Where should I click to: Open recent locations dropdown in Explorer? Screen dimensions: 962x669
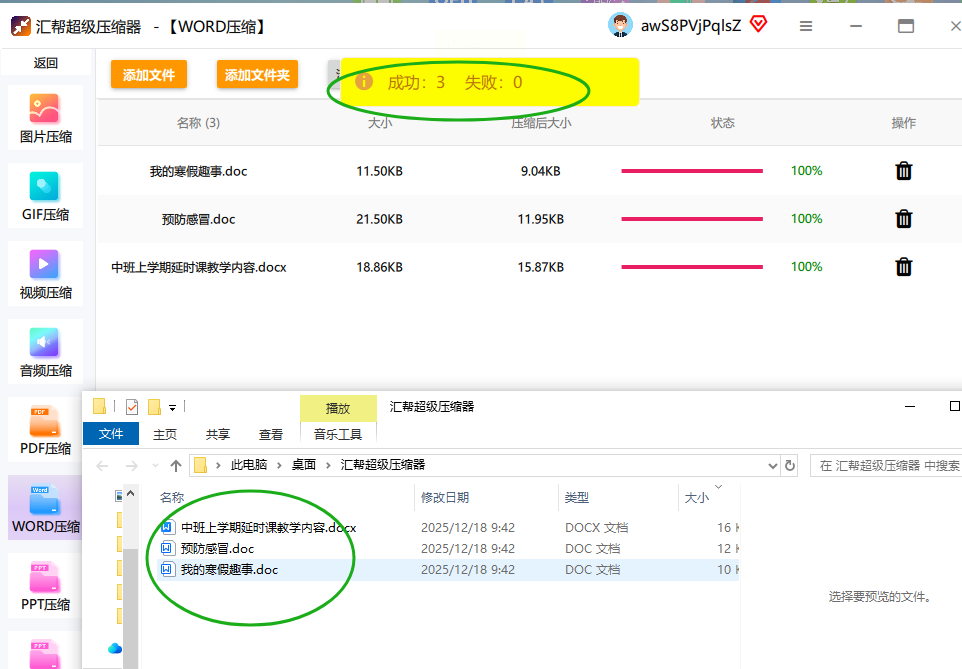coord(155,466)
